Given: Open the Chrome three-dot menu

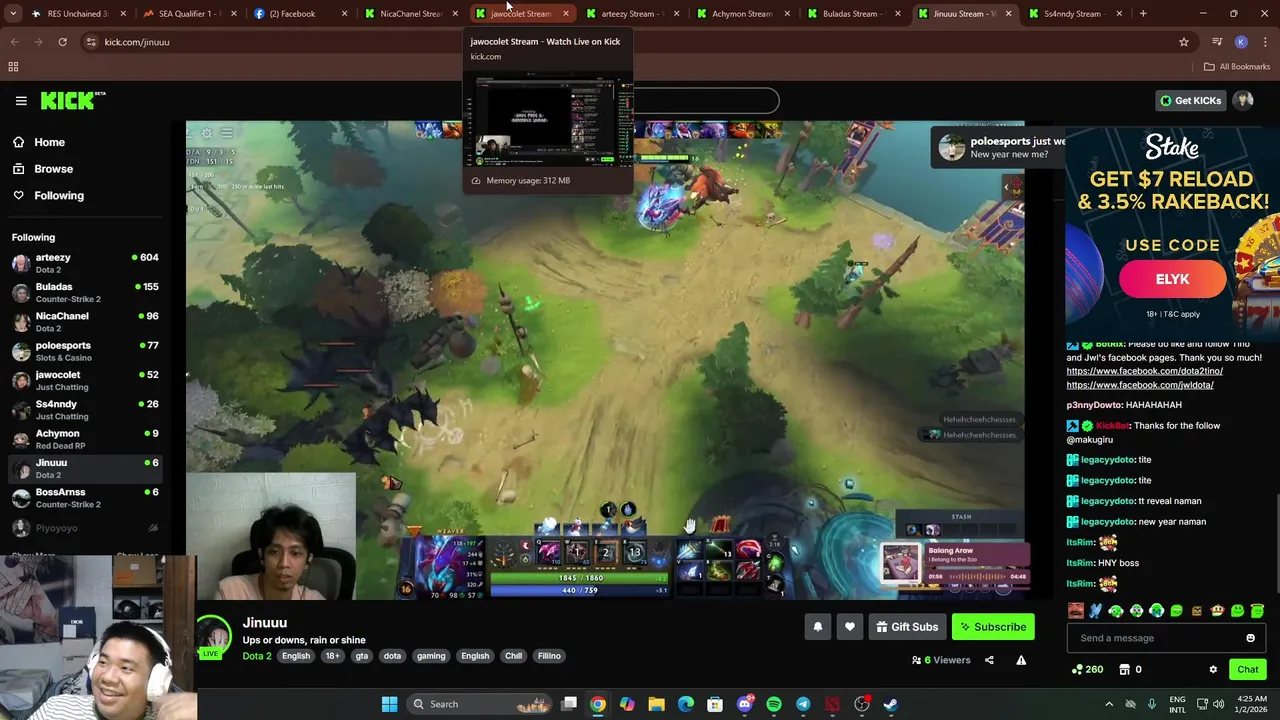Looking at the screenshot, I should pos(1265,42).
